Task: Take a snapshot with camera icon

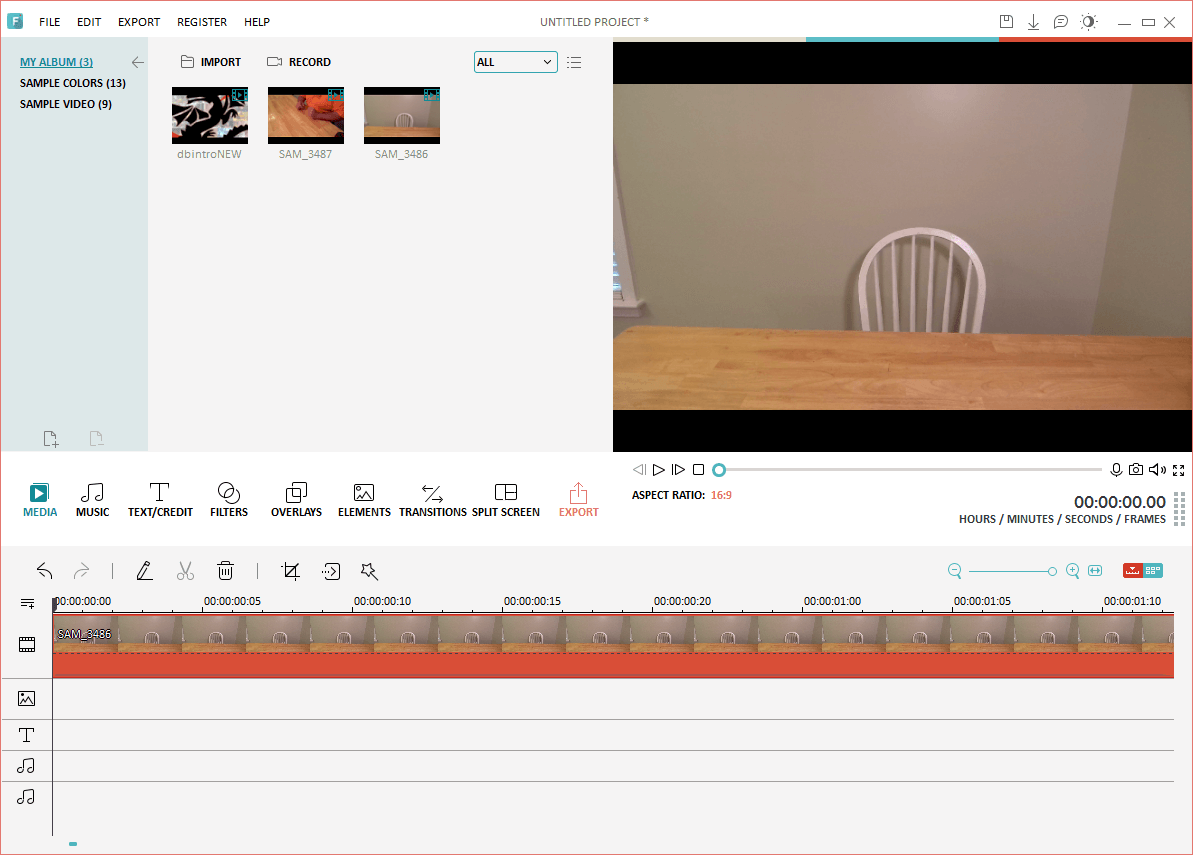Action: coord(1136,470)
